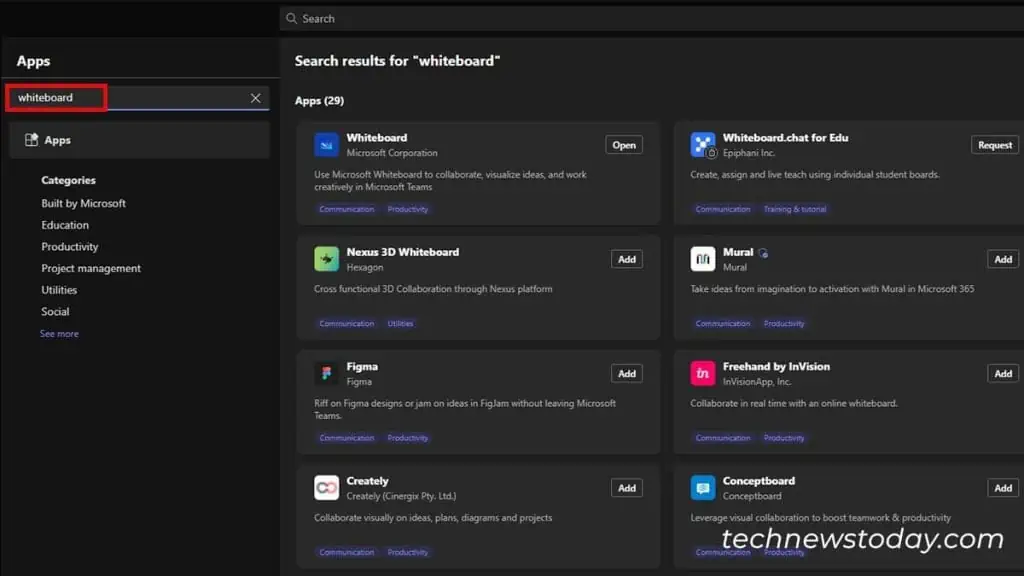
Task: Click the Whiteboard.chat for Edu app icon
Action: [x=703, y=145]
